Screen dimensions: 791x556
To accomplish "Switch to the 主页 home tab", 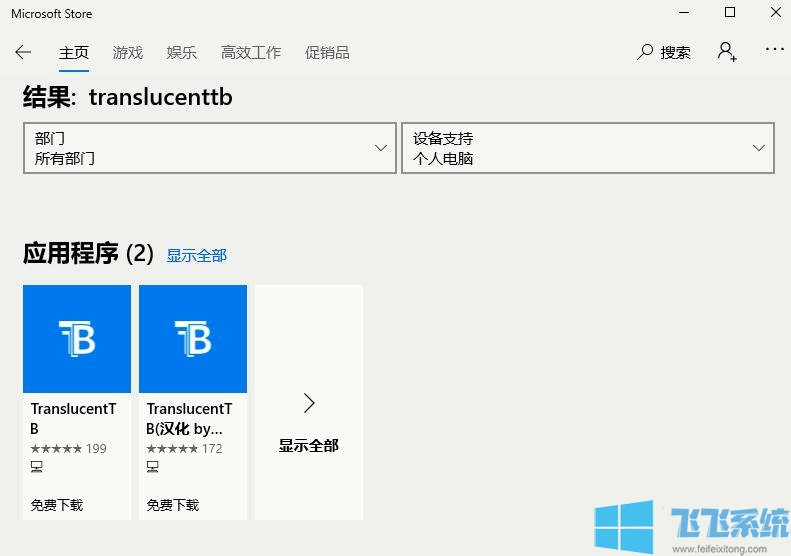I will click(74, 52).
